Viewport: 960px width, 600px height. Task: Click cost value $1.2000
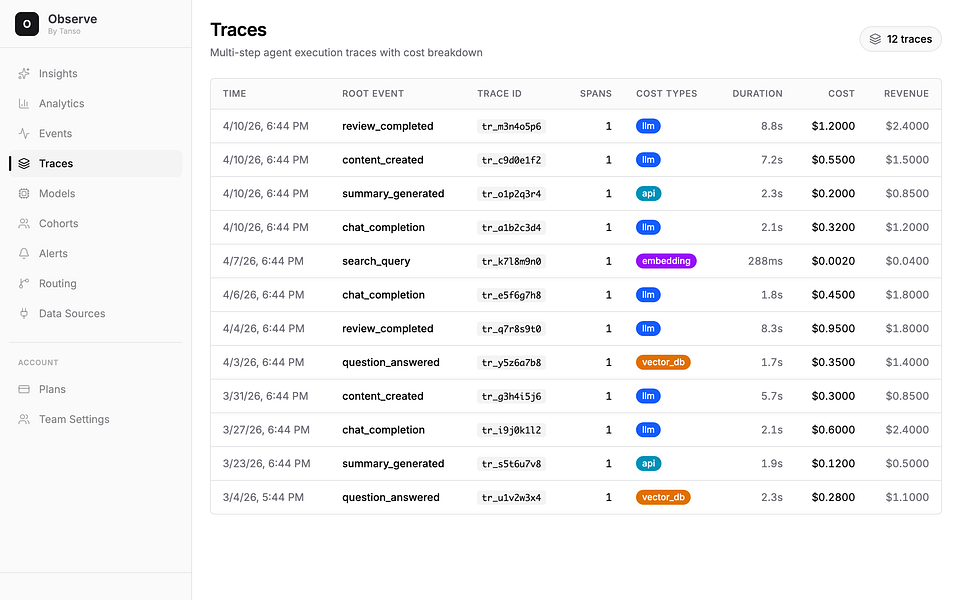point(833,126)
